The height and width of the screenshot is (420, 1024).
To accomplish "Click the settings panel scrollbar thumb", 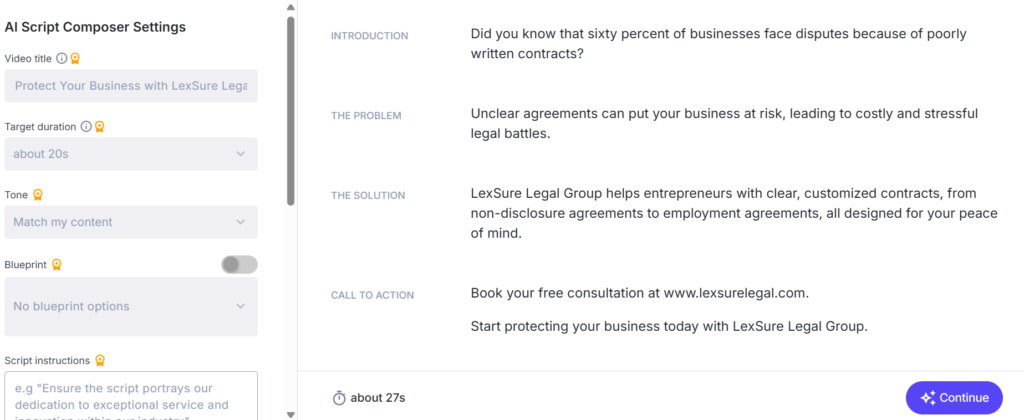I will (x=290, y=110).
